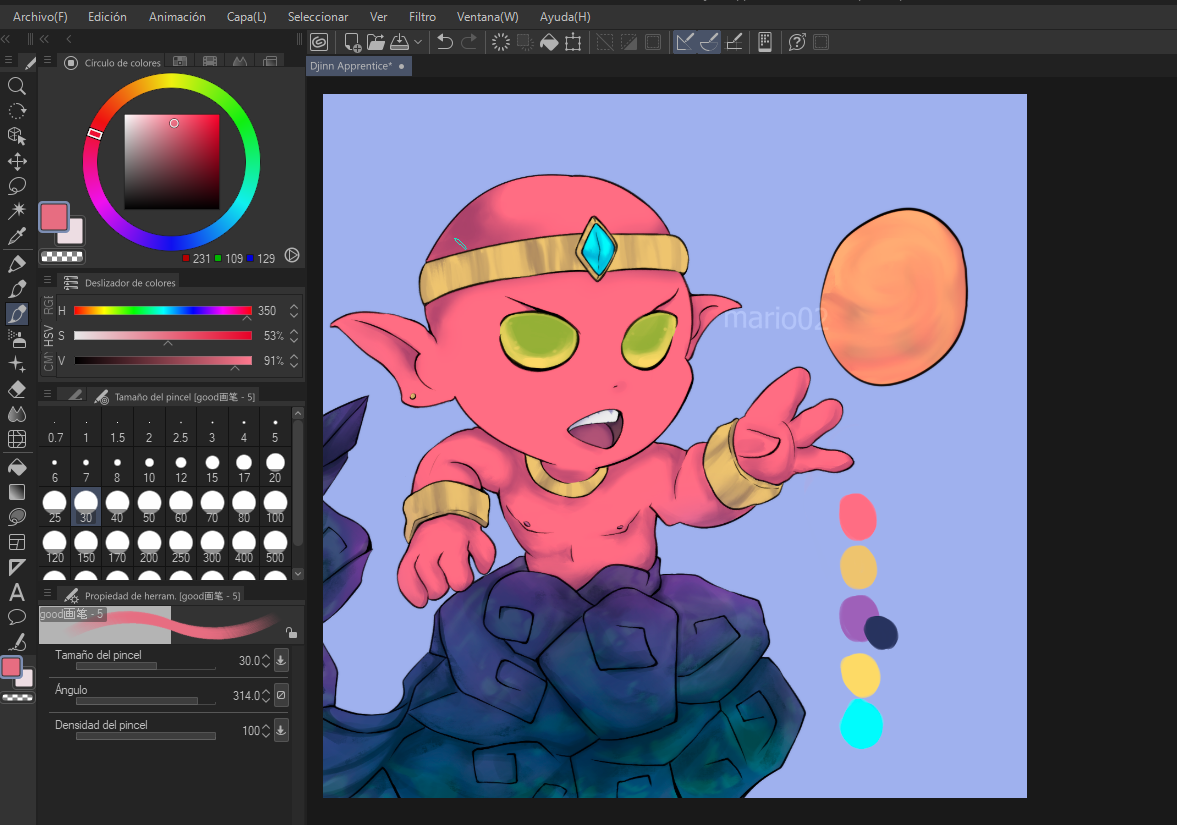Image resolution: width=1177 pixels, height=825 pixels.
Task: Open the Clip Studio launcher icon
Action: (319, 42)
